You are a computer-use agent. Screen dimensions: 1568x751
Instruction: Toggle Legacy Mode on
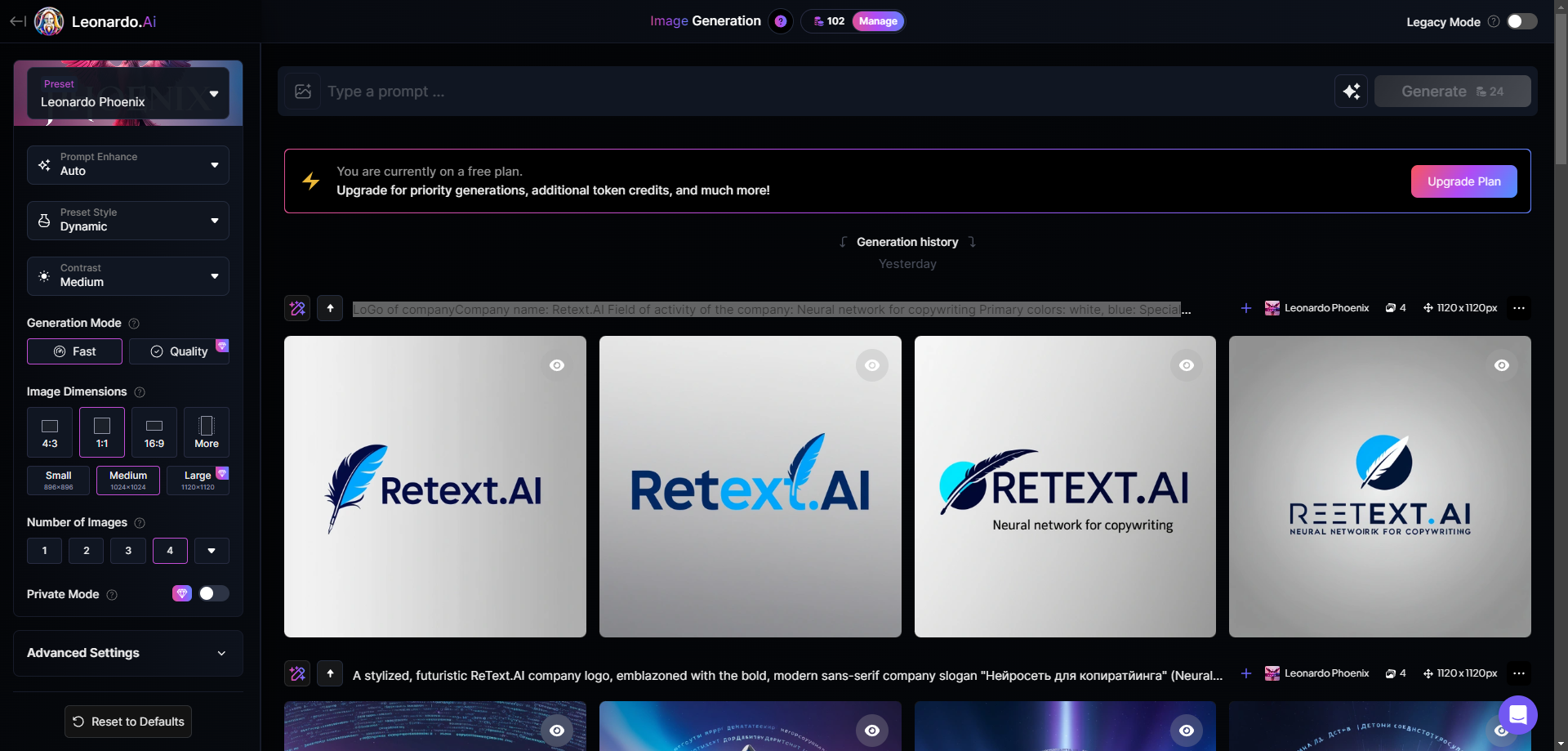(1521, 21)
